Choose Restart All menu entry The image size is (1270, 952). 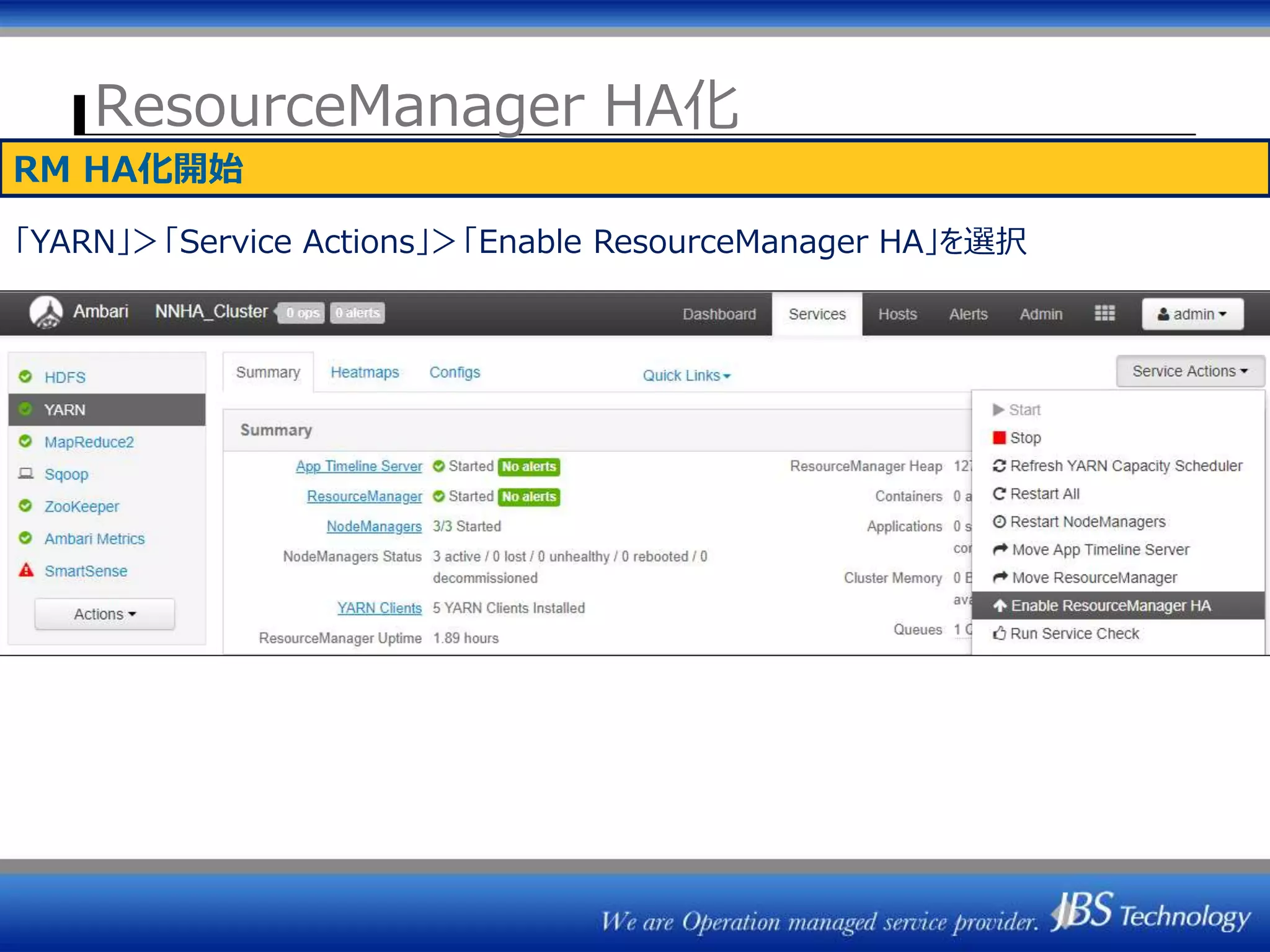(x=1118, y=493)
